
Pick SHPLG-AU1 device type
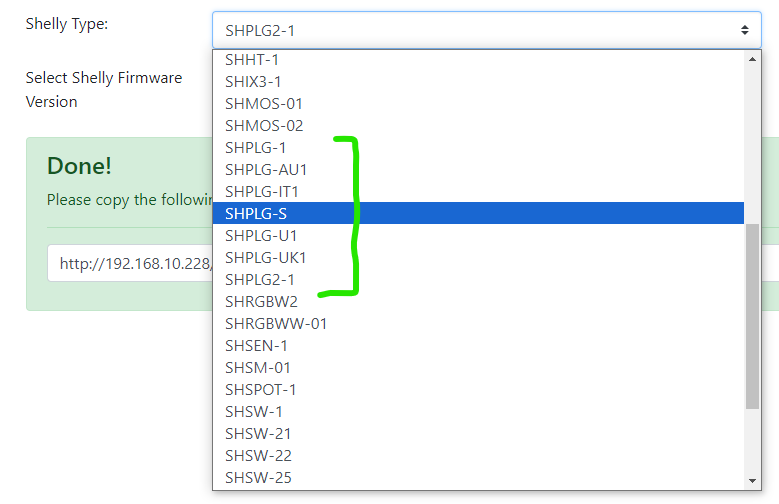pyautogui.click(x=478, y=169)
